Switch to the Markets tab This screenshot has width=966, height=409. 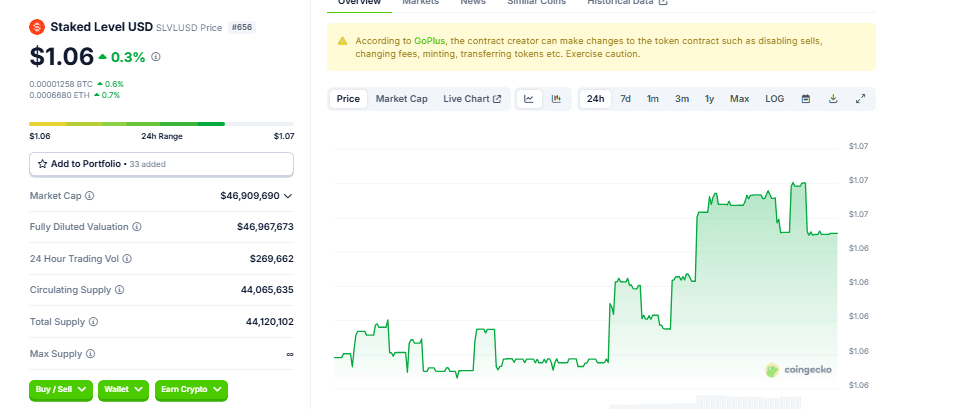[420, 2]
